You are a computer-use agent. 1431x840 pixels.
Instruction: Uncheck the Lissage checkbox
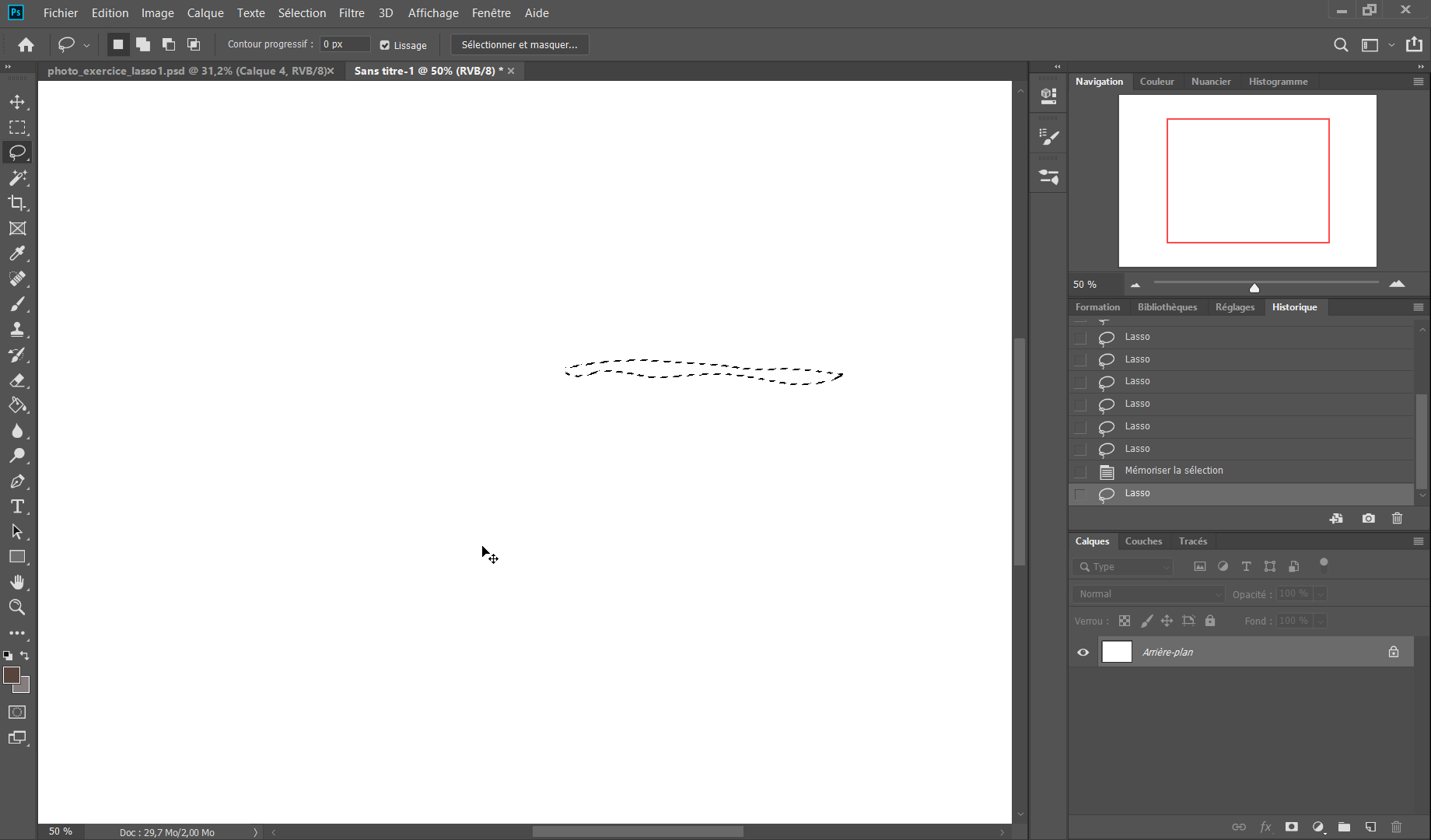pos(384,45)
